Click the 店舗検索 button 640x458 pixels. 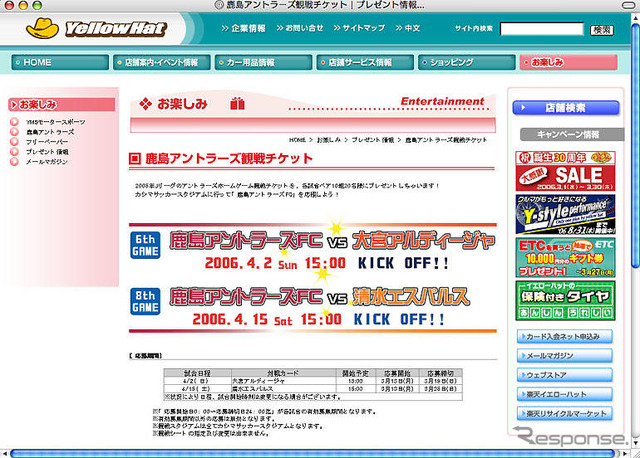[566, 108]
